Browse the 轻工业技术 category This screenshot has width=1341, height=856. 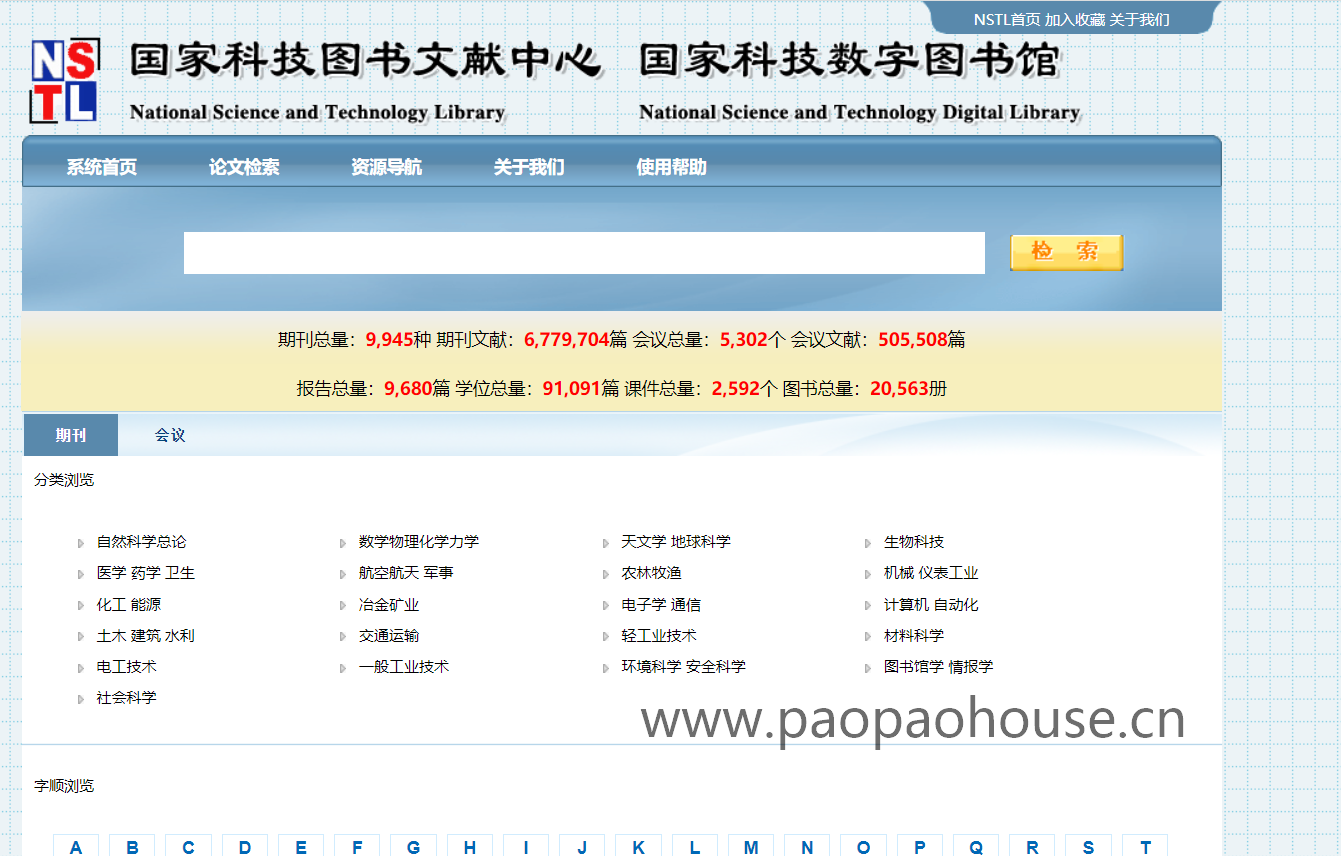(x=659, y=636)
